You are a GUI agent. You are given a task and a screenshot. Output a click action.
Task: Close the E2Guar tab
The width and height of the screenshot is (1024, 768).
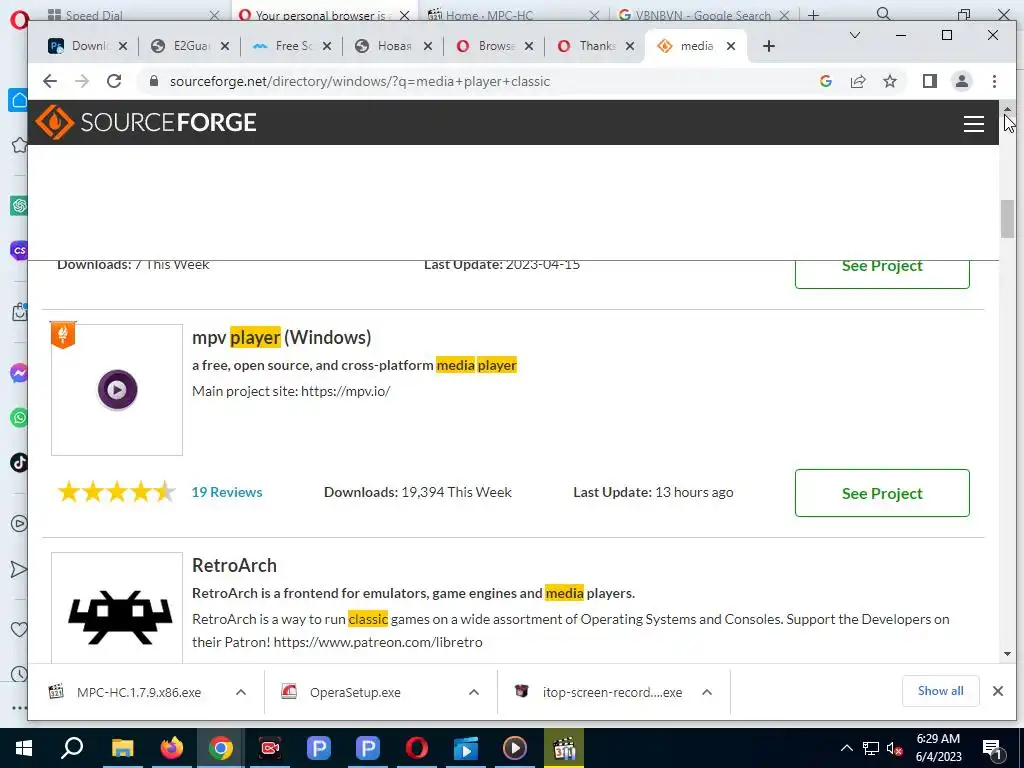coord(225,46)
